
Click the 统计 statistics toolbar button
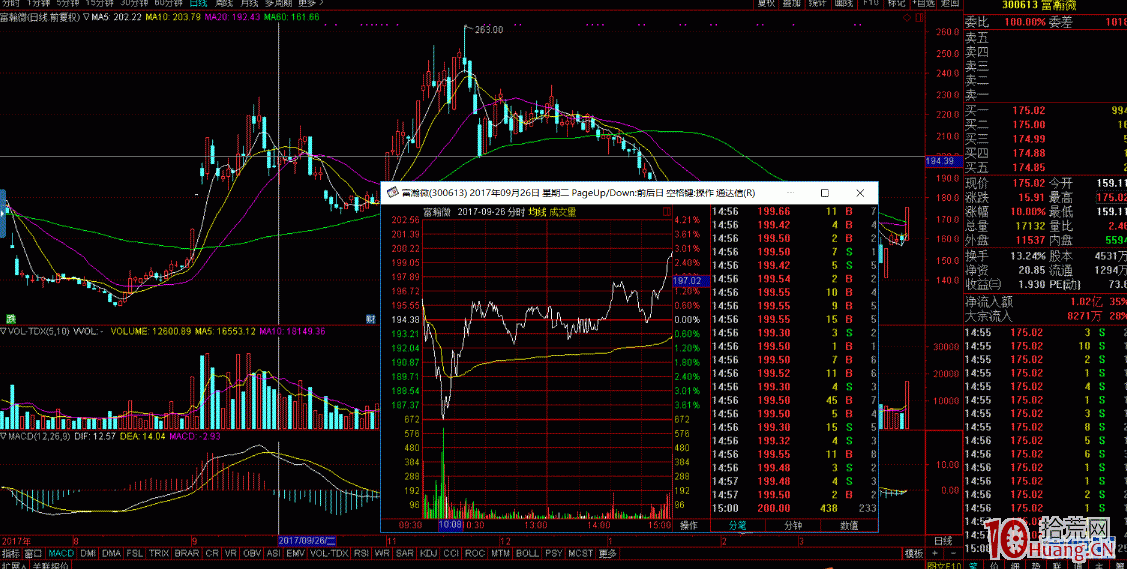tap(818, 3)
